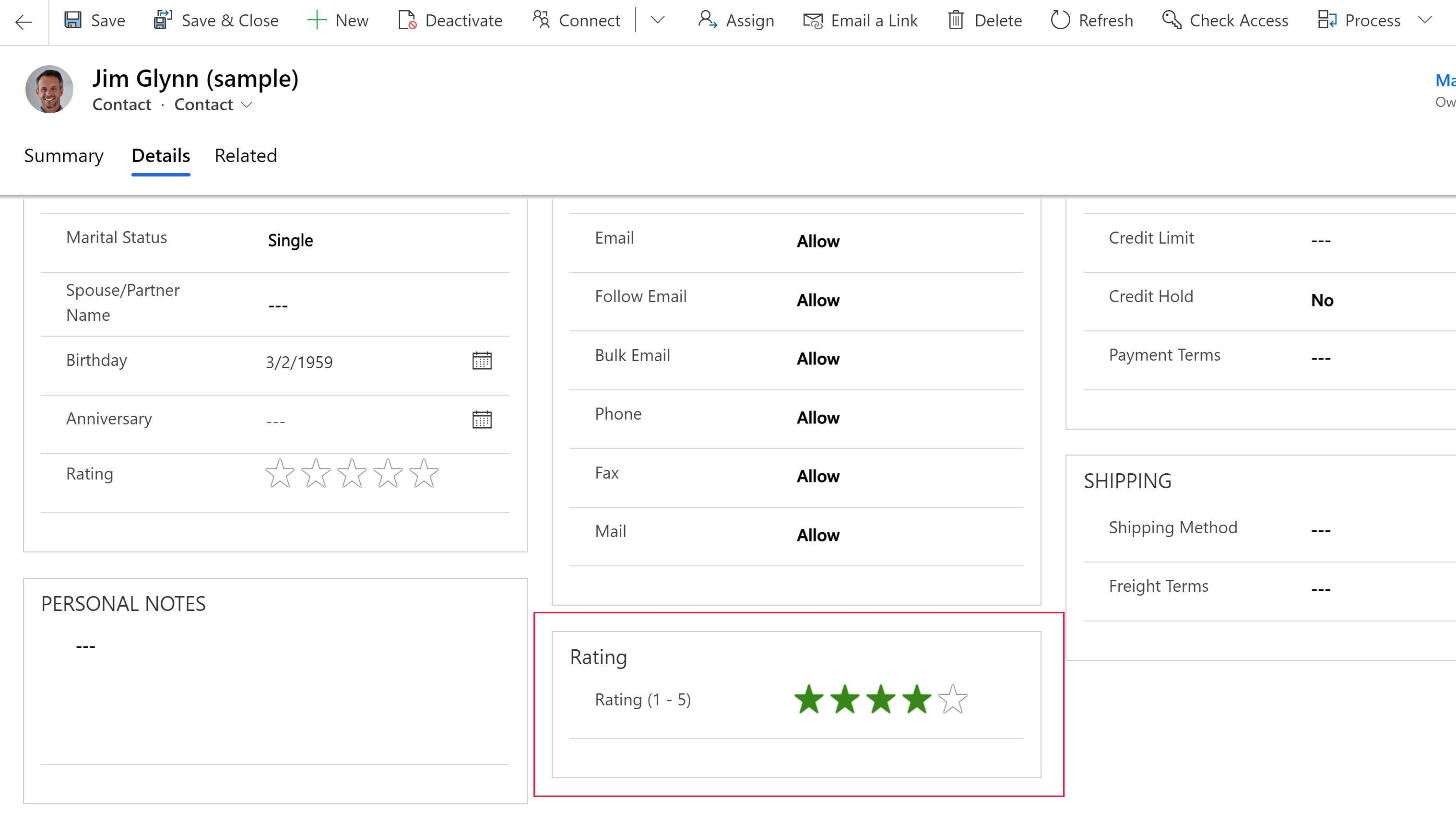Switch to the Summary tab
Image resolution: width=1456 pixels, height=832 pixels.
pyautogui.click(x=63, y=155)
